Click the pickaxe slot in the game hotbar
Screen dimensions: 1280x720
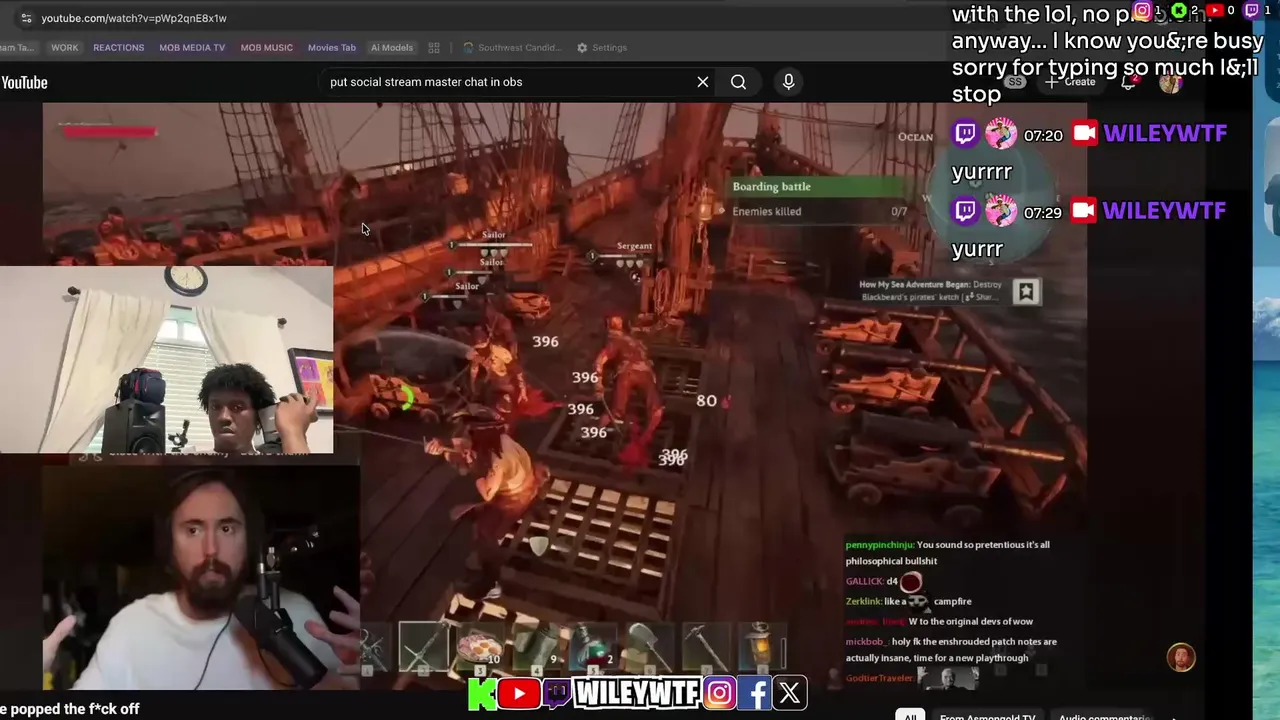click(706, 645)
